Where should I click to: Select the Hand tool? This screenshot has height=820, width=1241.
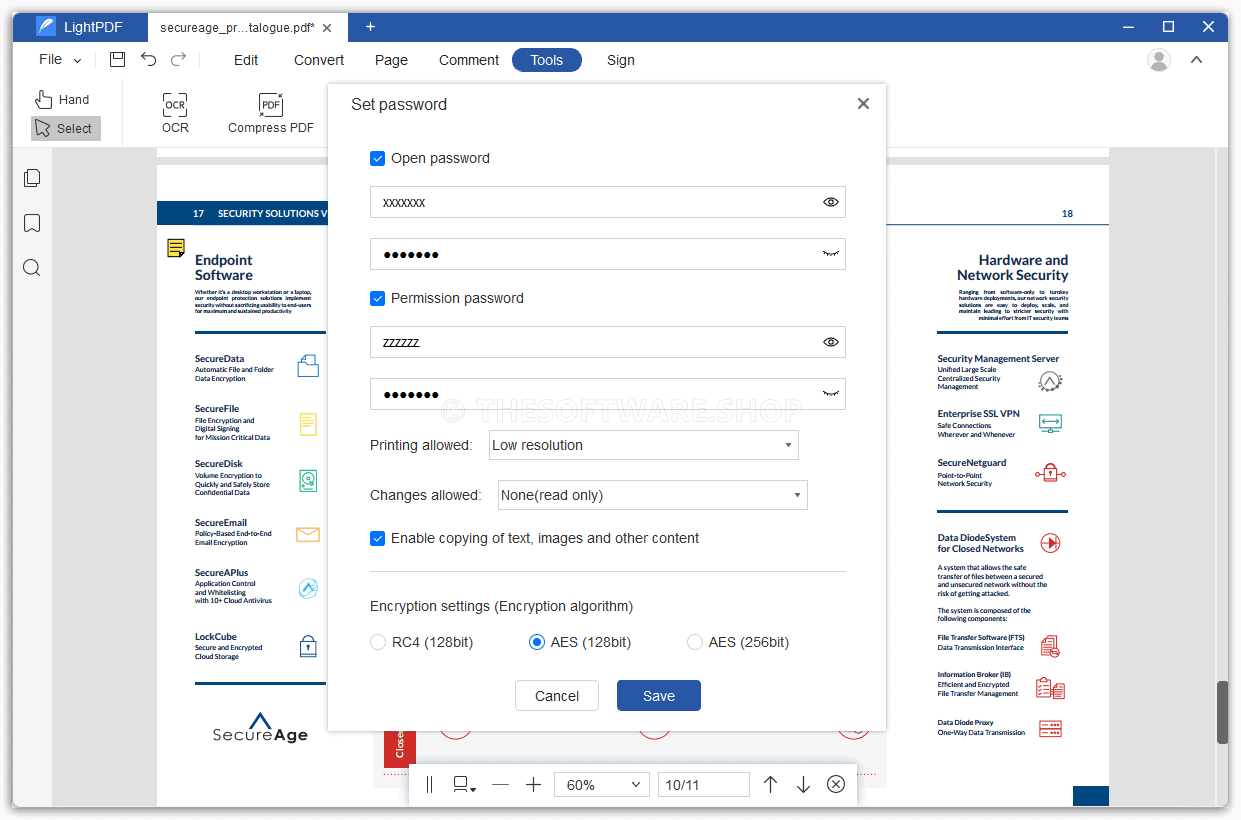click(62, 100)
